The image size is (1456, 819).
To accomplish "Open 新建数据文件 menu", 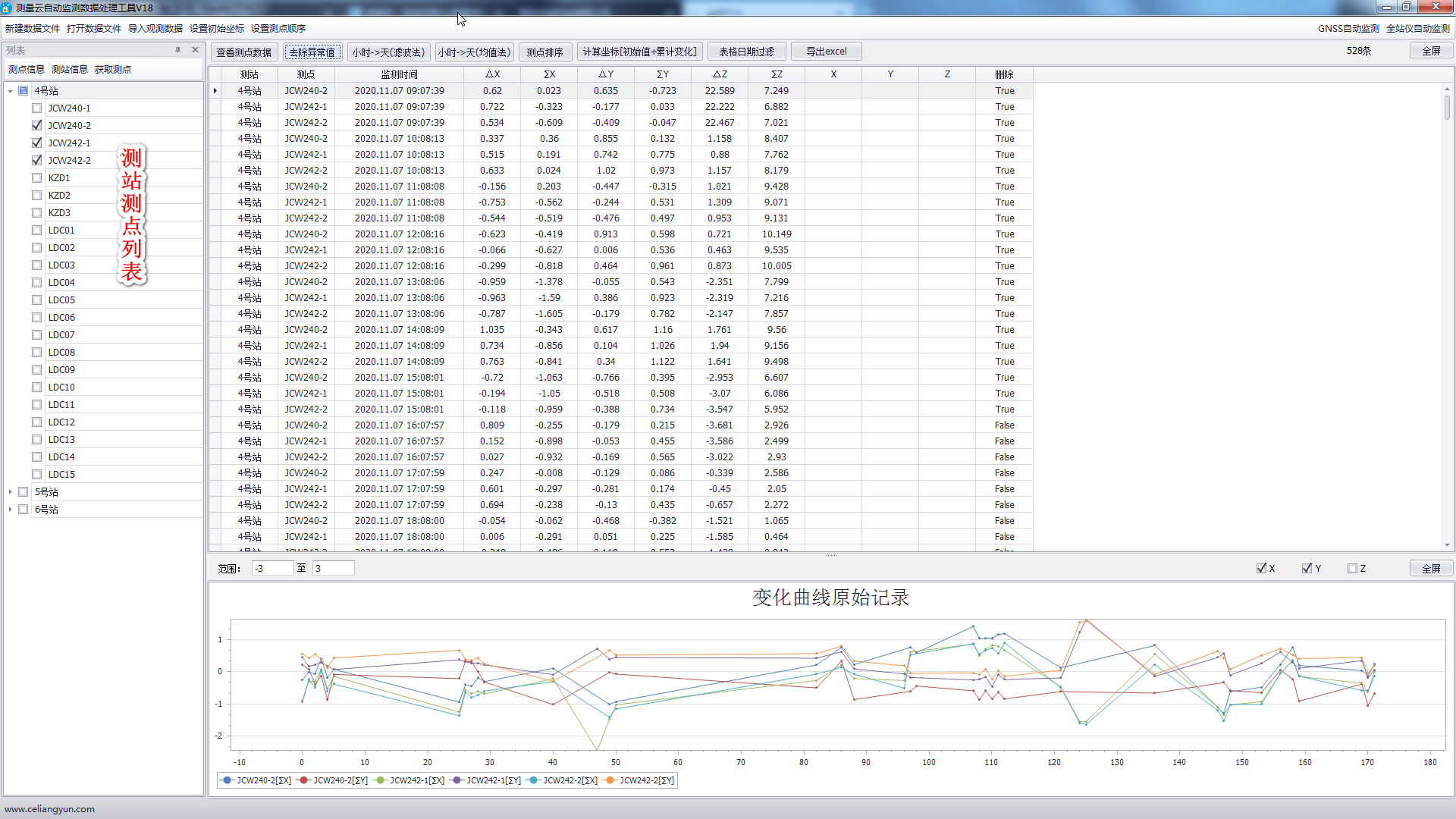I will [32, 29].
